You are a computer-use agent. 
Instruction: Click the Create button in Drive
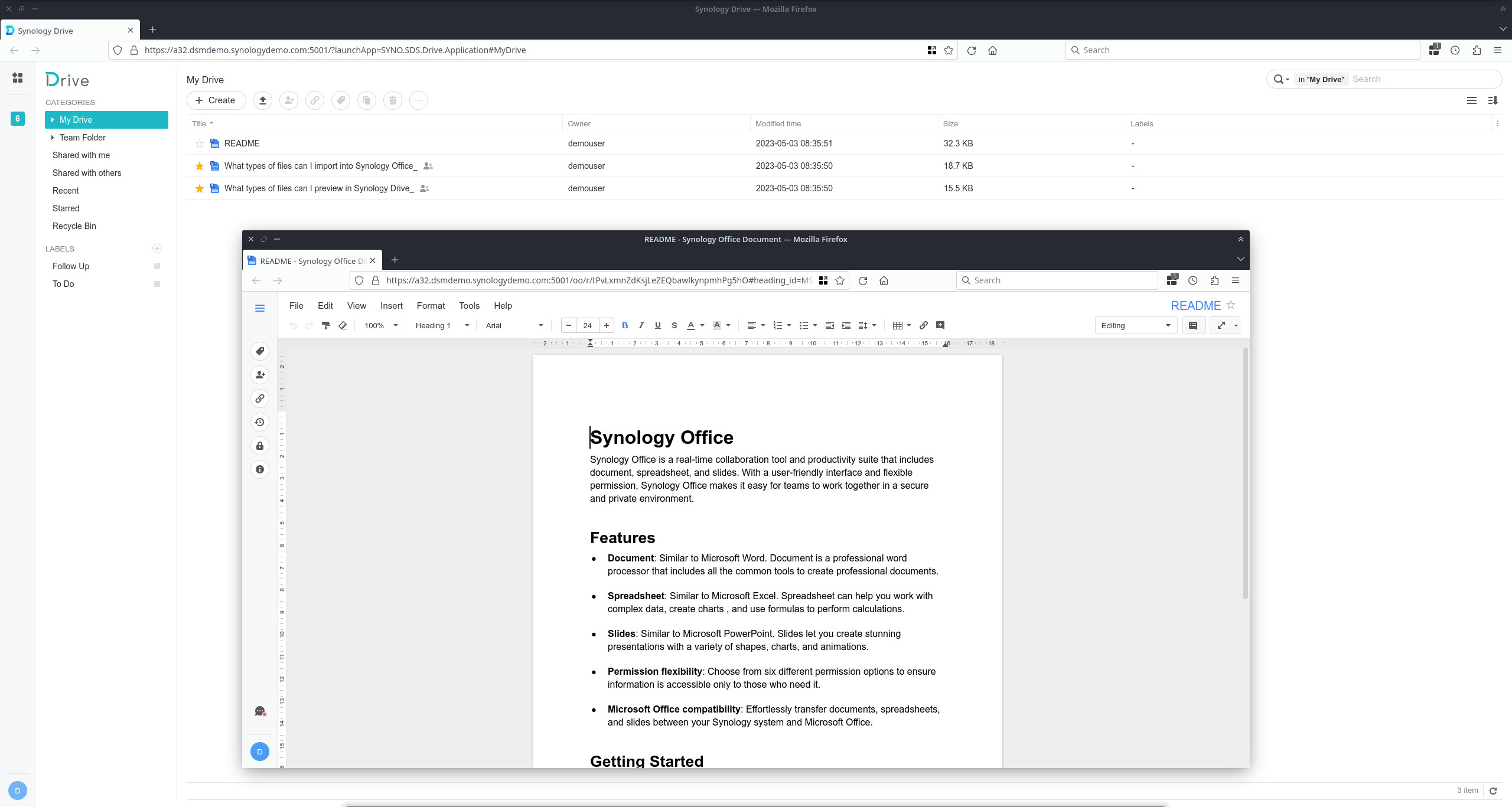click(216, 100)
